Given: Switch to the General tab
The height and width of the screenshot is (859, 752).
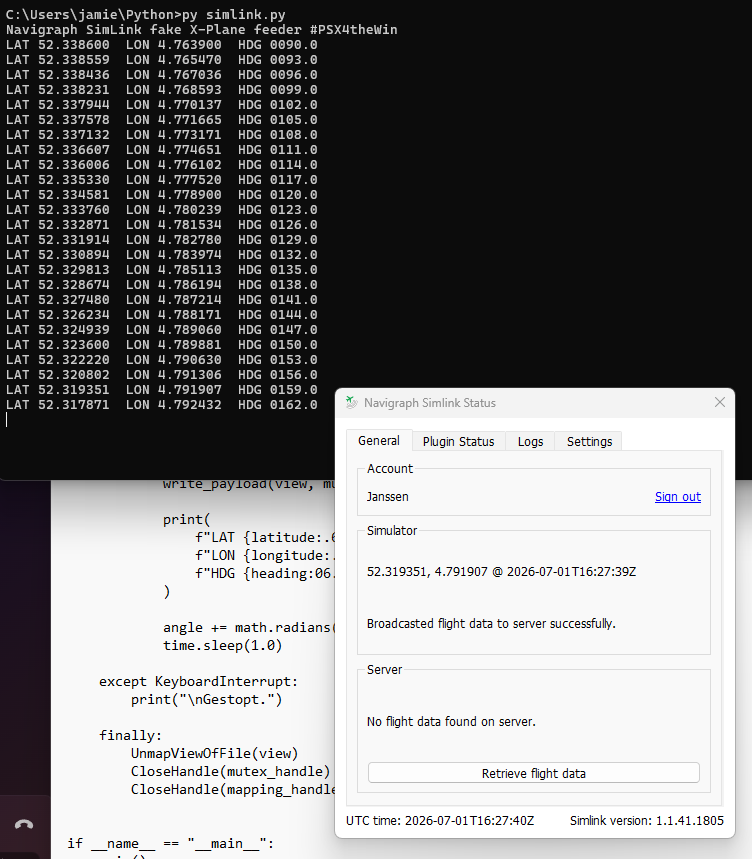Looking at the screenshot, I should pos(379,440).
